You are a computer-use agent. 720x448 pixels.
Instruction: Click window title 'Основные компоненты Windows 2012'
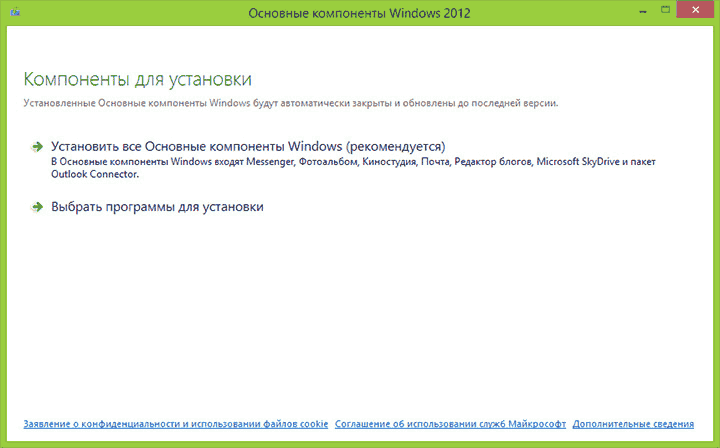coord(360,13)
